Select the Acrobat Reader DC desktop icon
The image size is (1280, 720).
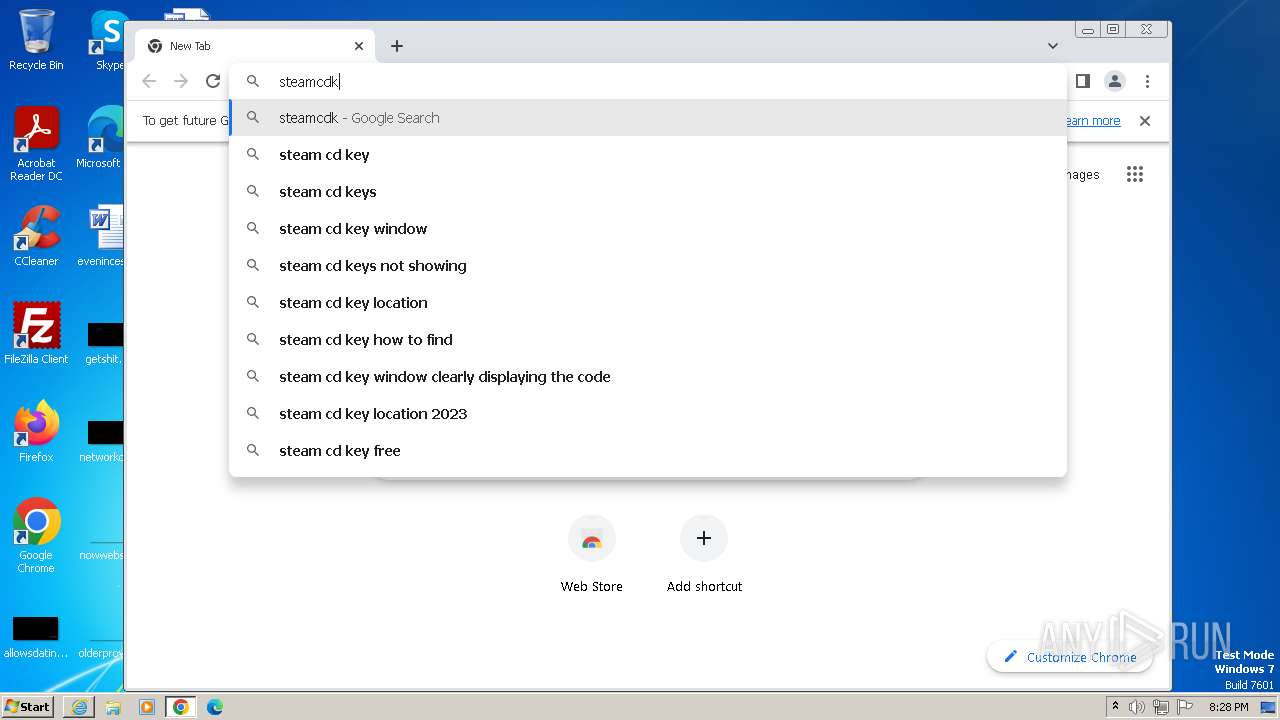(36, 145)
